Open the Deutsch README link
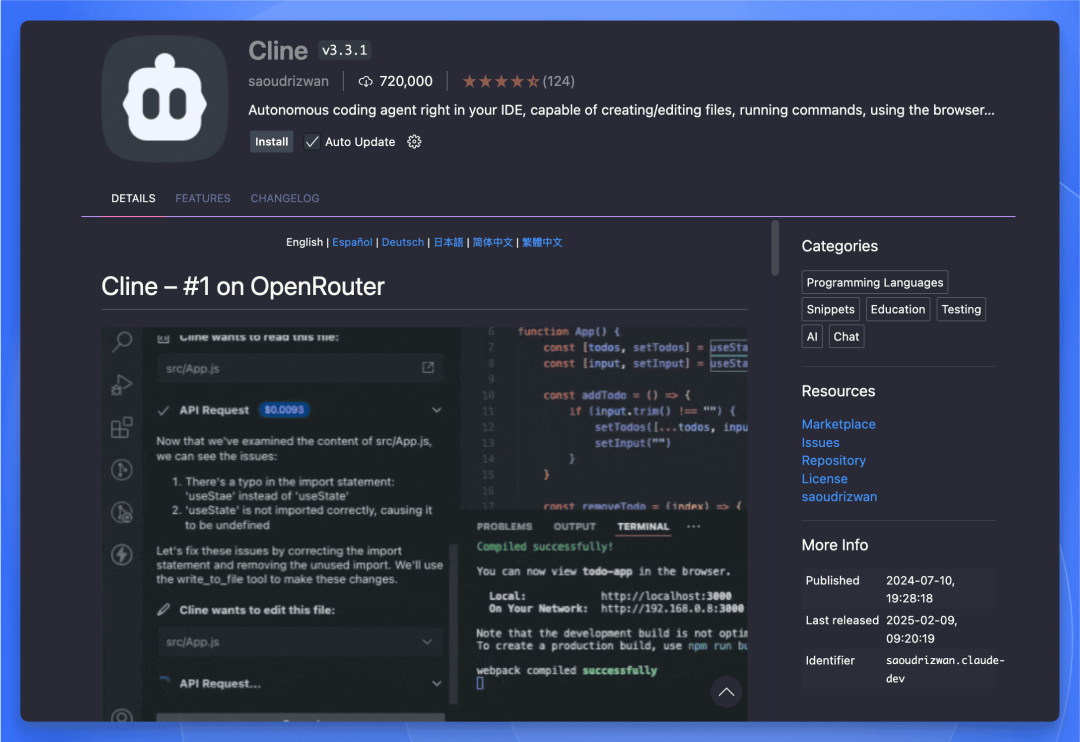The width and height of the screenshot is (1080, 742). [x=403, y=243]
